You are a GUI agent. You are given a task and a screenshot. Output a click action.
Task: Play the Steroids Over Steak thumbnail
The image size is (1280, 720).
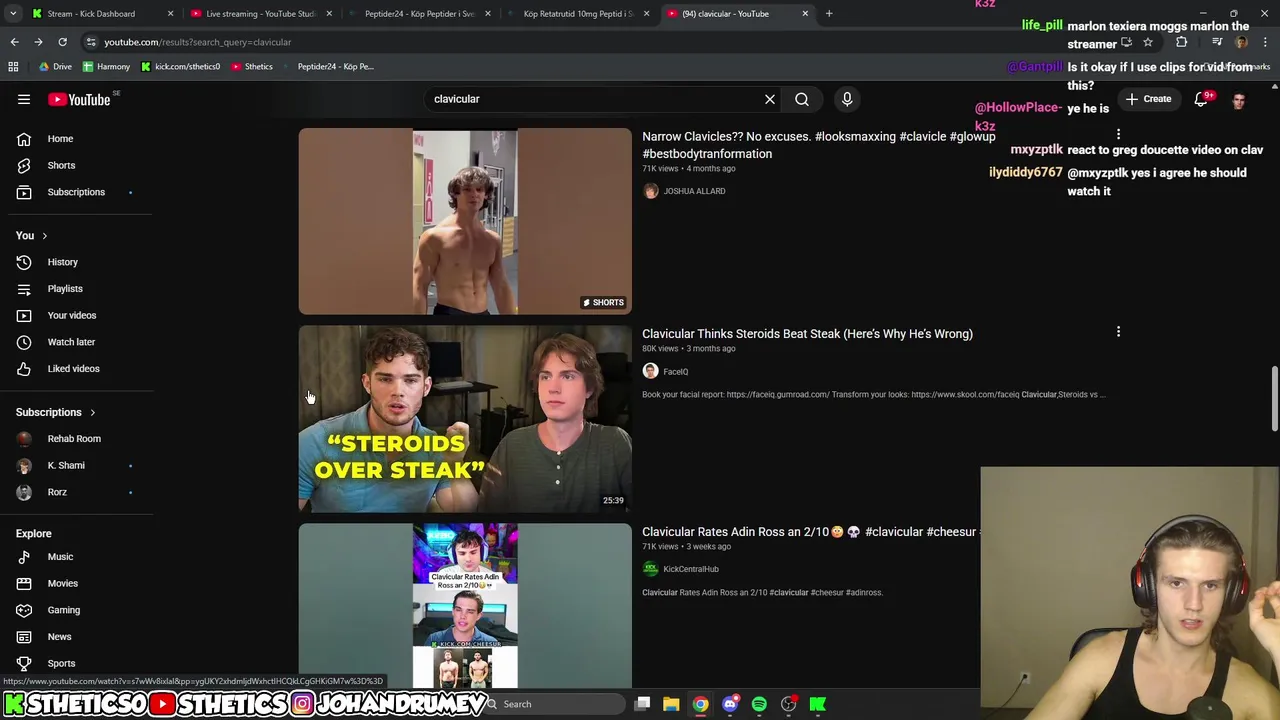(x=465, y=419)
